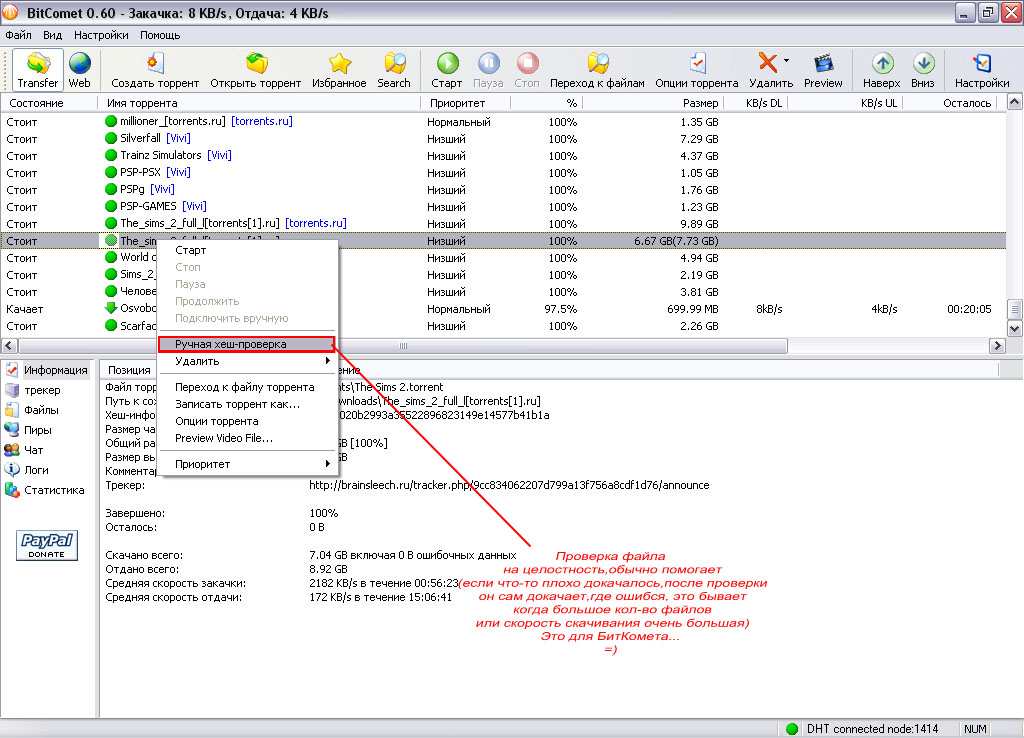
Task: Open [Vivi] link next to PSP-PSX
Action: point(178,172)
